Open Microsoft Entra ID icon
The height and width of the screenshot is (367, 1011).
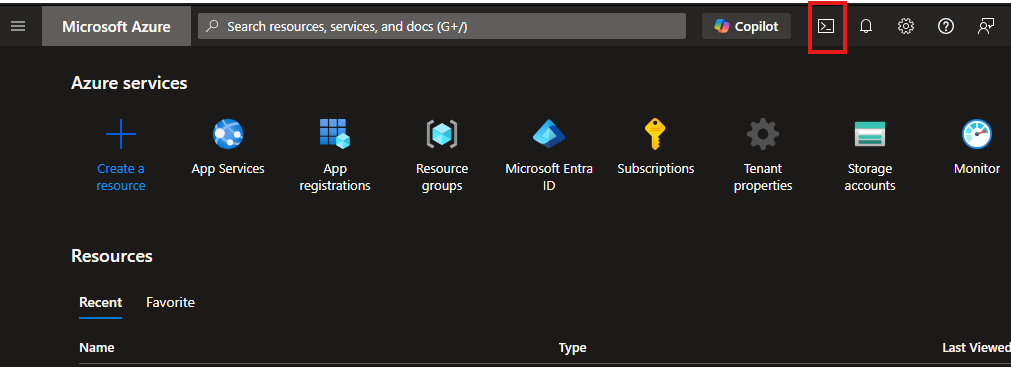pos(549,134)
